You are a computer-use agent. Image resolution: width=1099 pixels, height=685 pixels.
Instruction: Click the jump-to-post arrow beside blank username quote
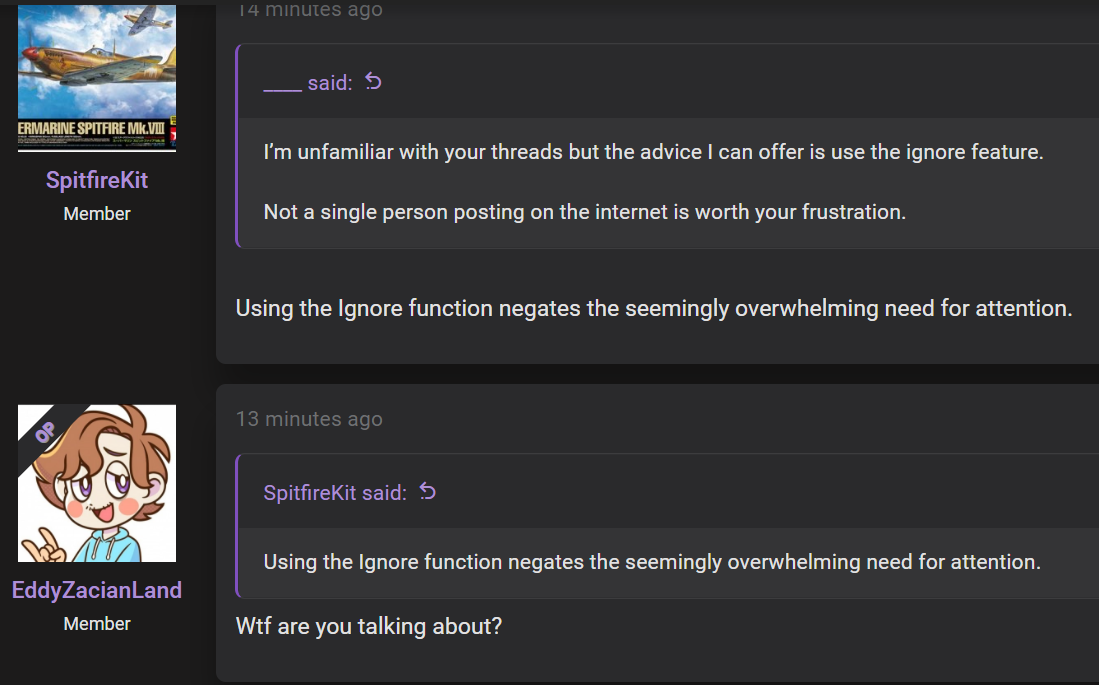pos(373,82)
